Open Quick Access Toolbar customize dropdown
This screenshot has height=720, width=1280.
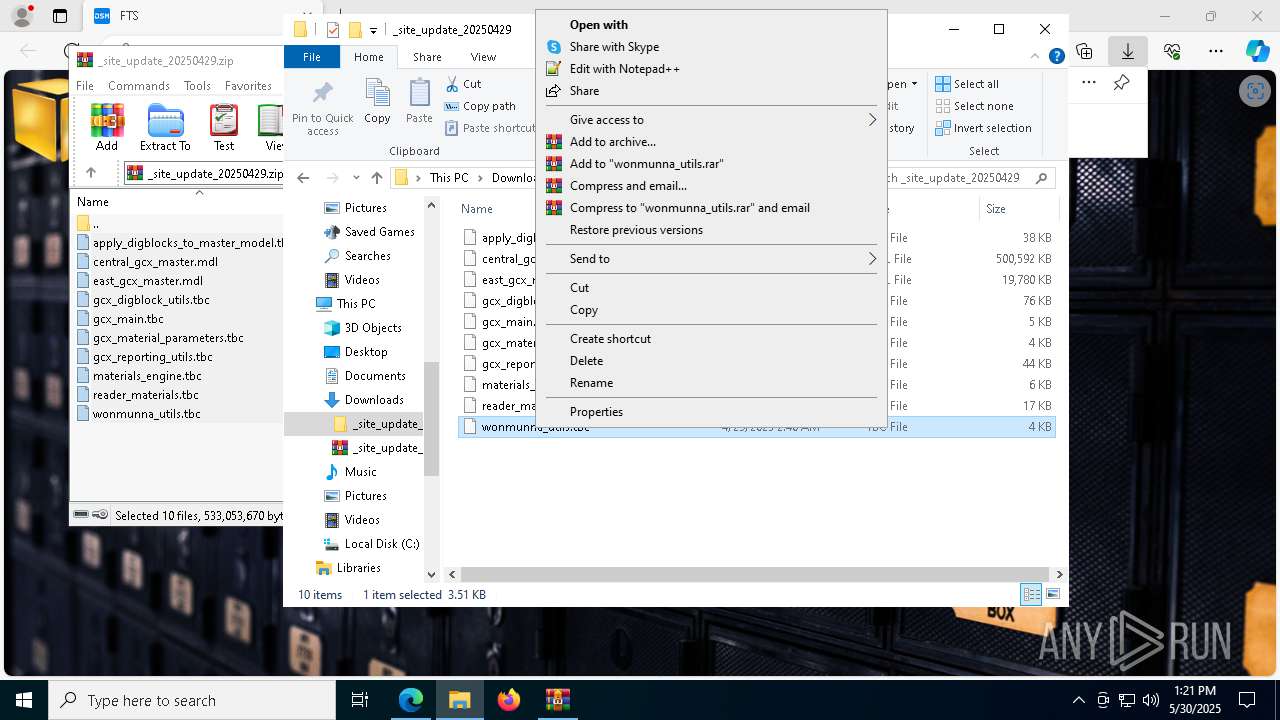click(x=373, y=30)
